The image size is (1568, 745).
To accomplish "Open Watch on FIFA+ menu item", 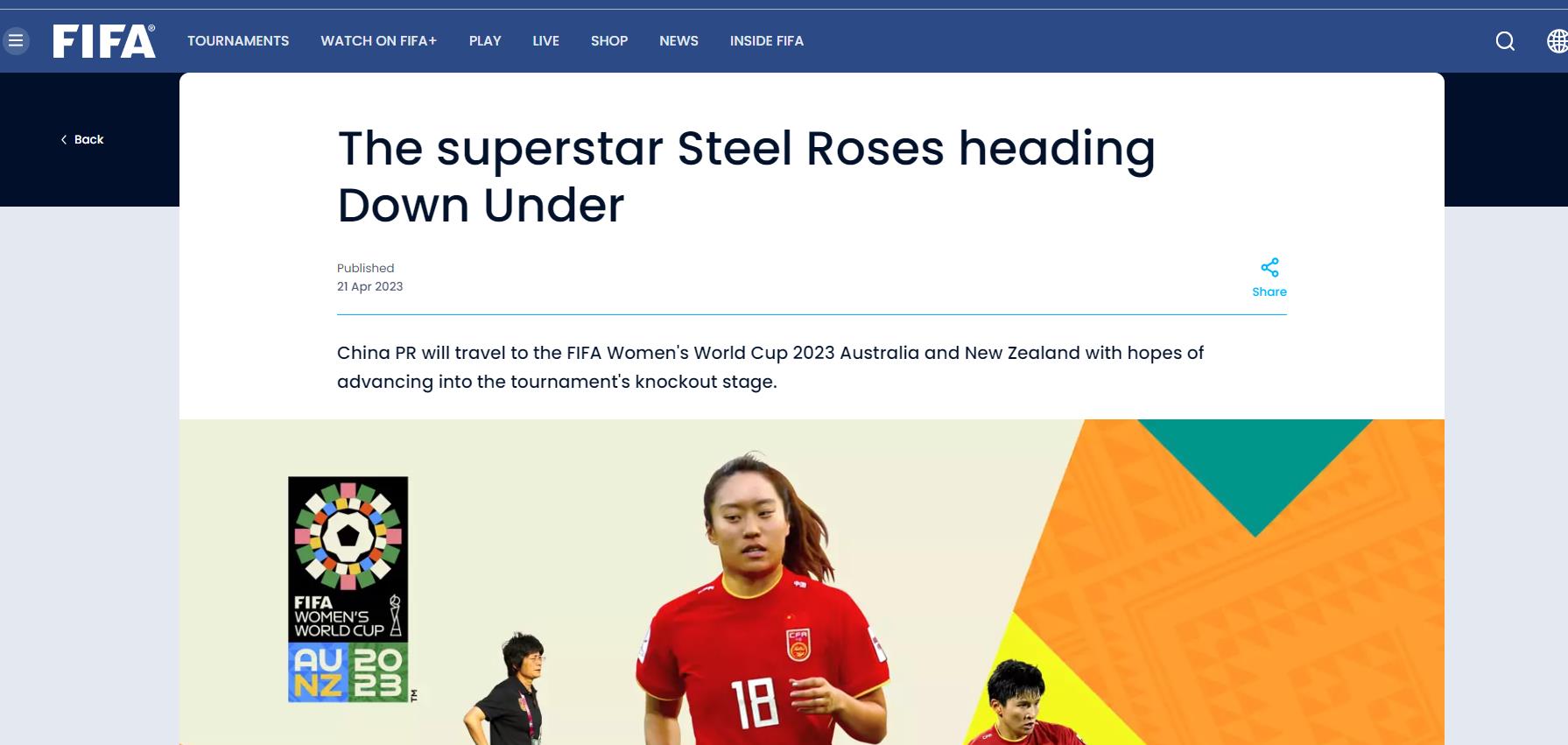I will pyautogui.click(x=378, y=41).
